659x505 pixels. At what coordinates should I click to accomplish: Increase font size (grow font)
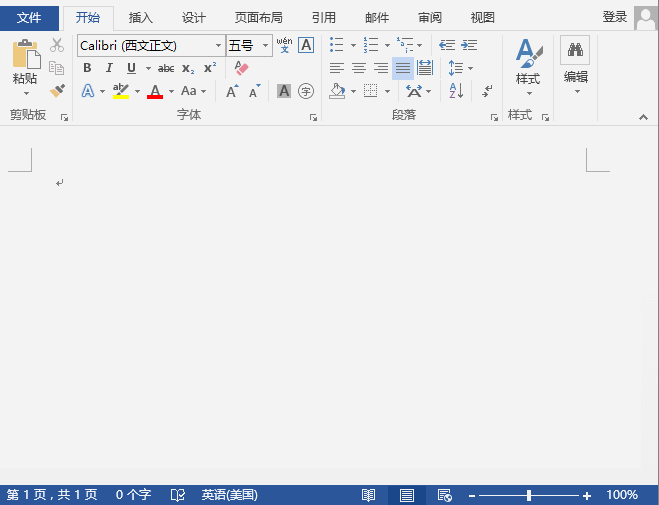coord(232,91)
